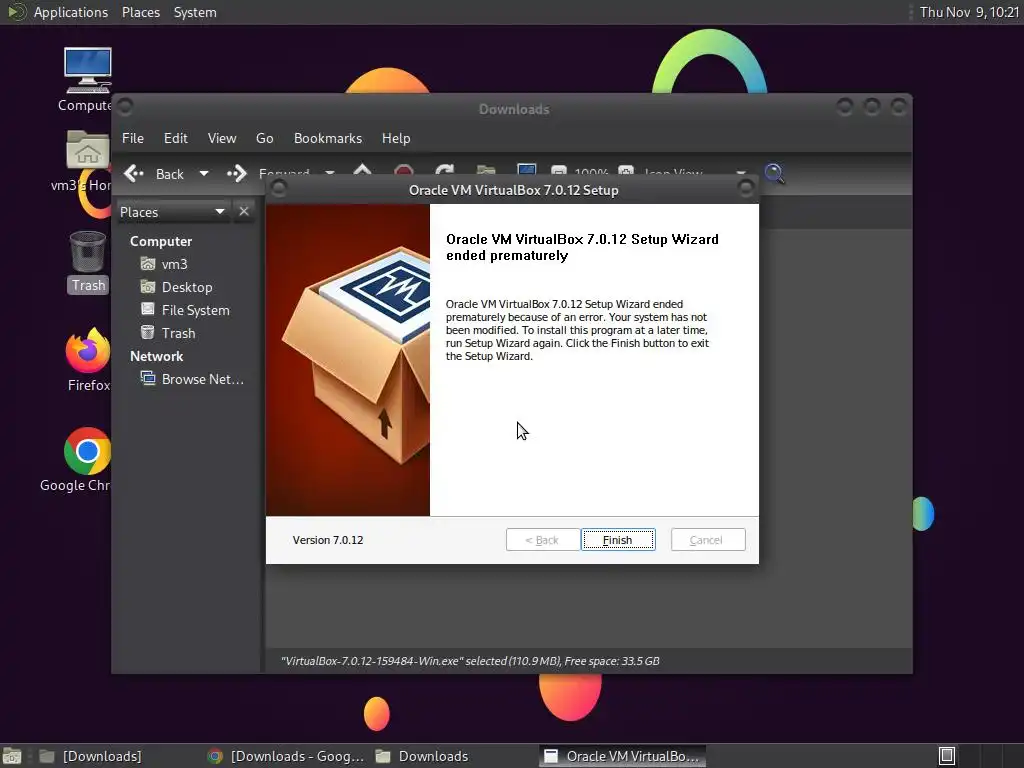
Task: Open vm3's Home folder desktop icon
Action: point(85,160)
